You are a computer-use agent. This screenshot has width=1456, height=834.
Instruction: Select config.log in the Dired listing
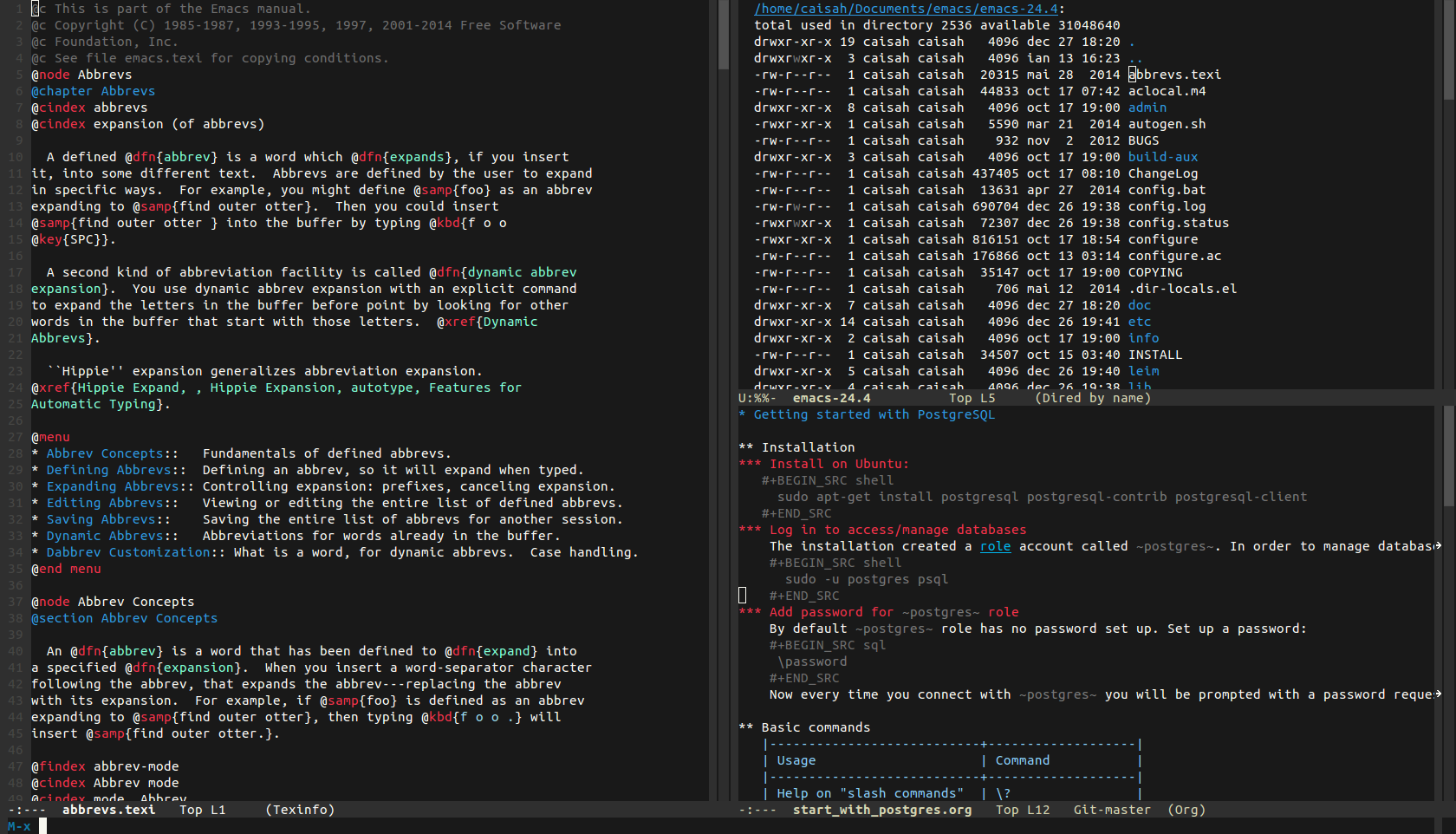(x=1167, y=206)
